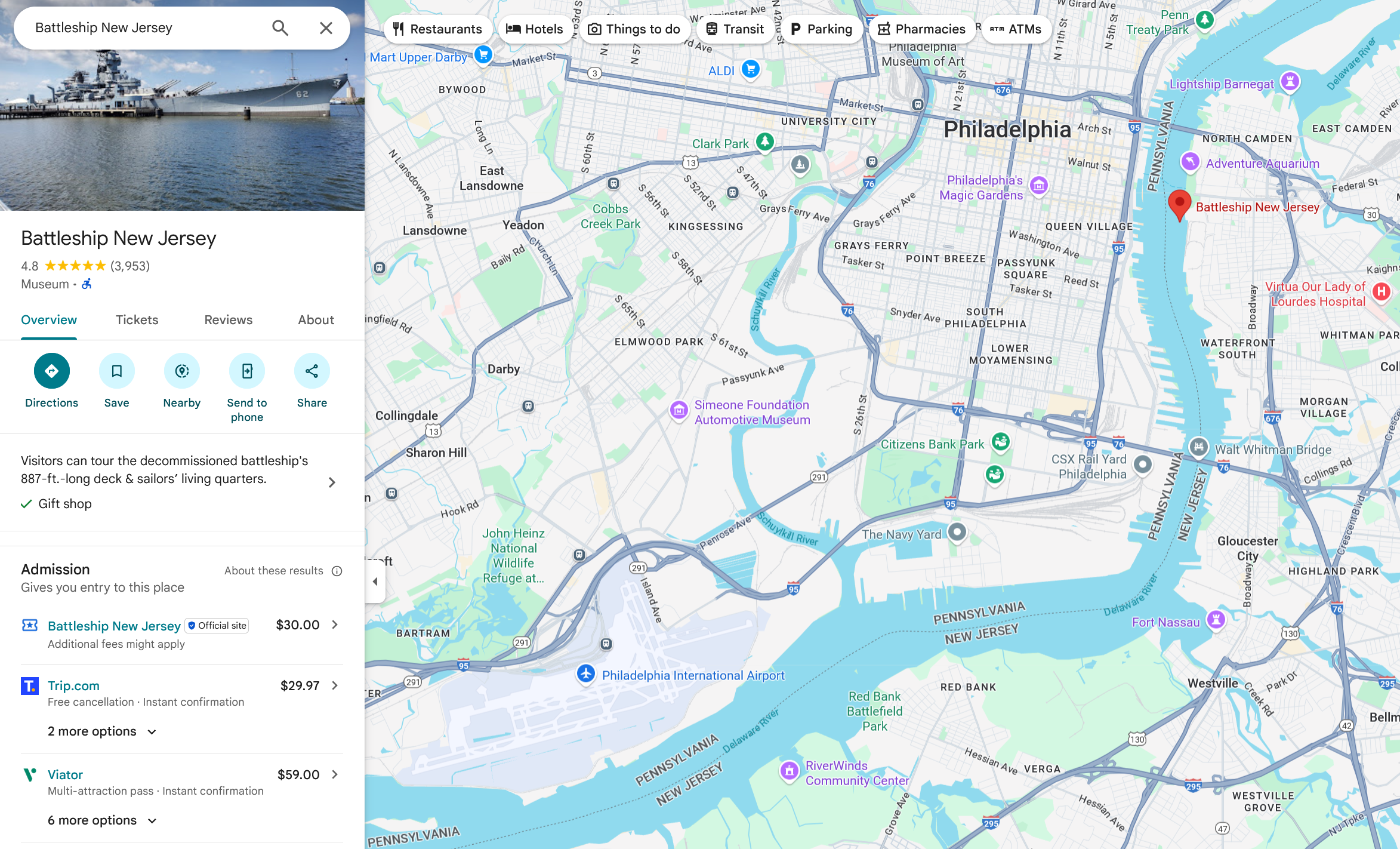
Task: Switch to the Reviews tab
Action: tap(229, 320)
